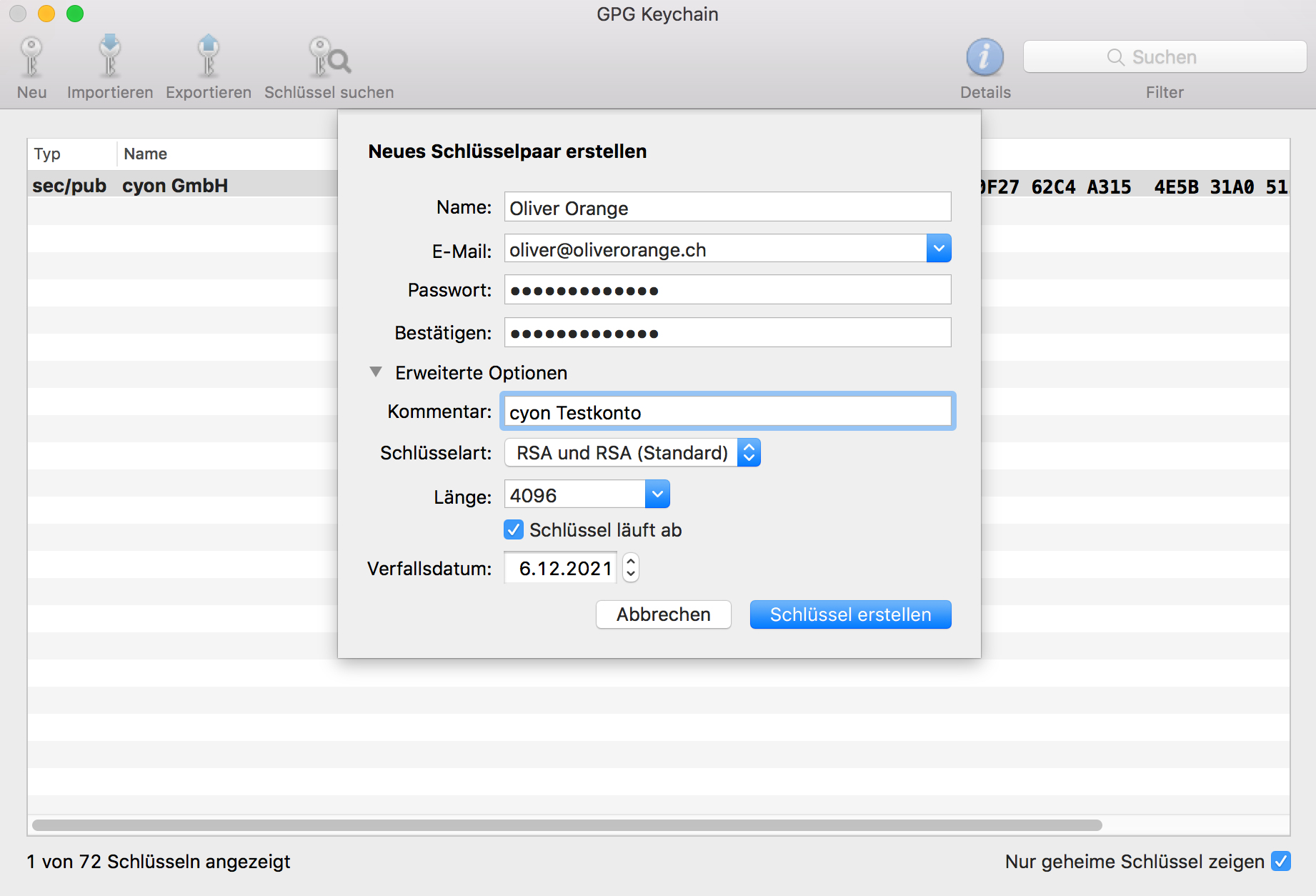Click the magnifier in the Suchen field
The image size is (1316, 896).
click(1115, 57)
